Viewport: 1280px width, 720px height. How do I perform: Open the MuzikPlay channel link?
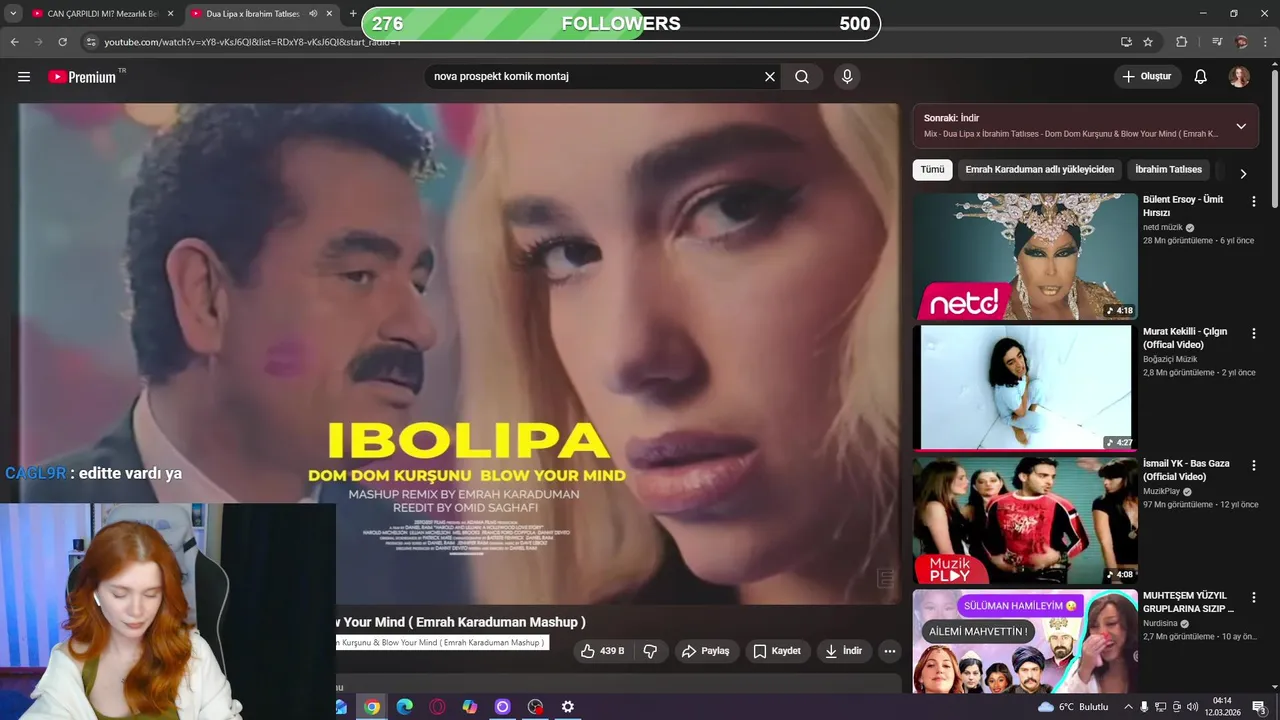pyautogui.click(x=1161, y=491)
